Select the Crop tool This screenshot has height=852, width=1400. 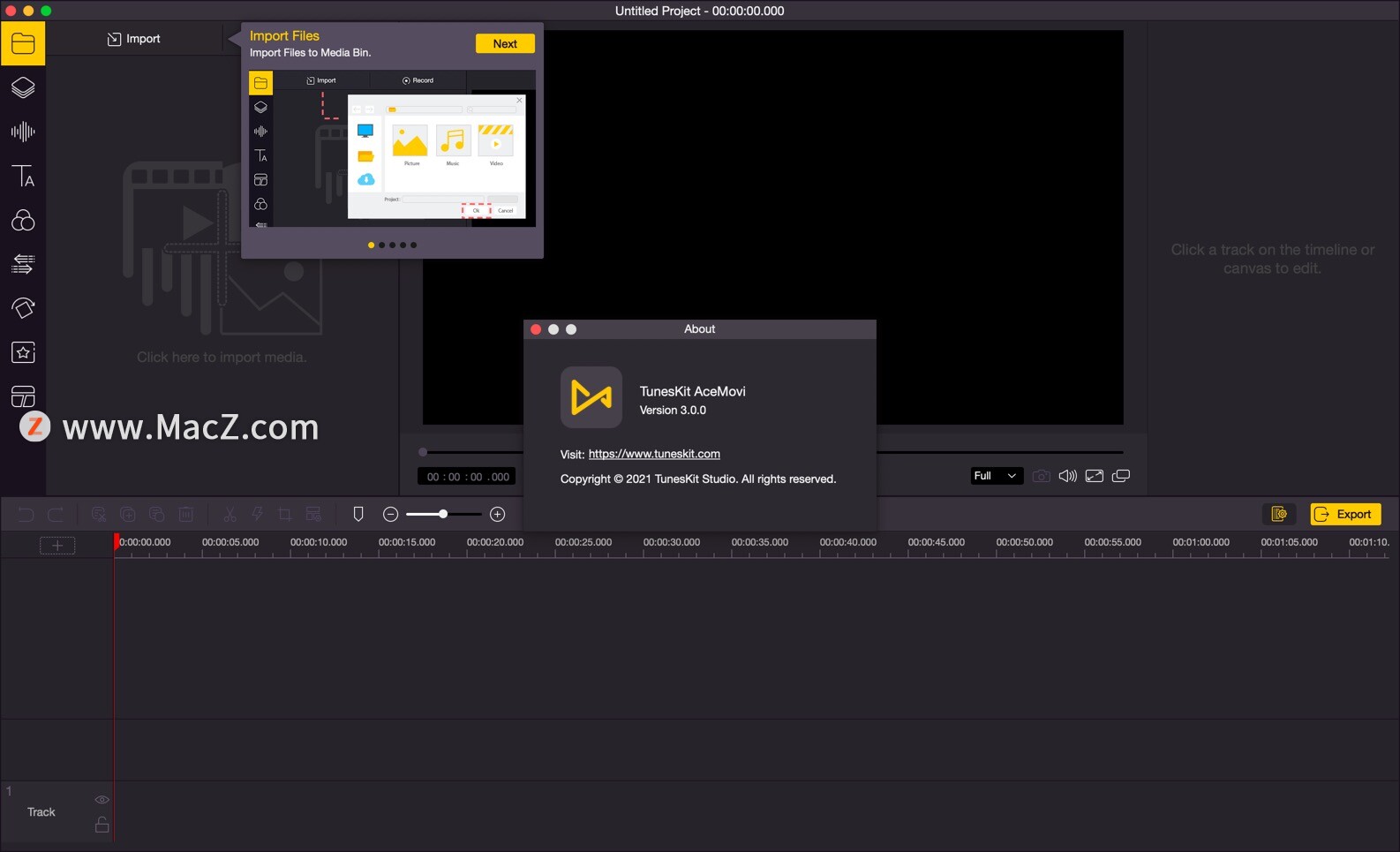point(285,514)
